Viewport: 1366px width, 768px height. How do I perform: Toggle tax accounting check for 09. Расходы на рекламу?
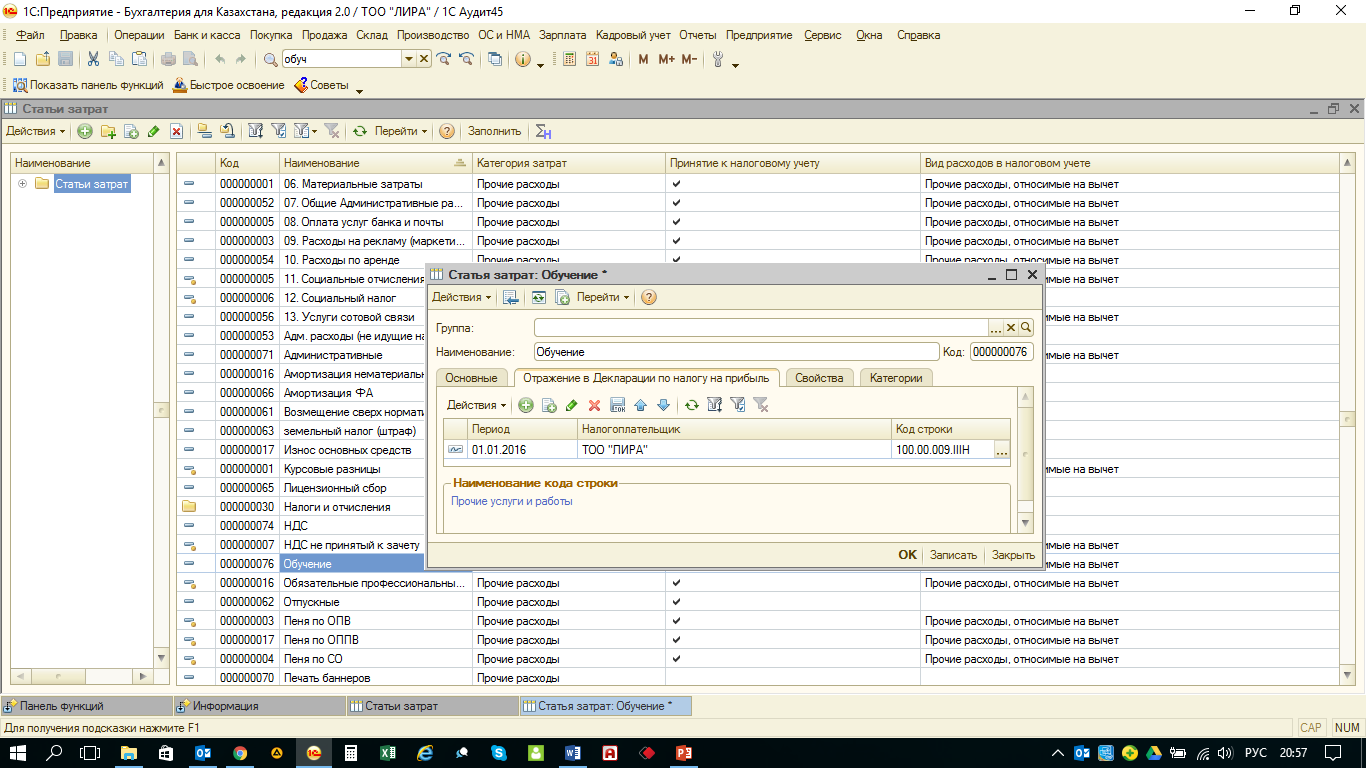[677, 241]
